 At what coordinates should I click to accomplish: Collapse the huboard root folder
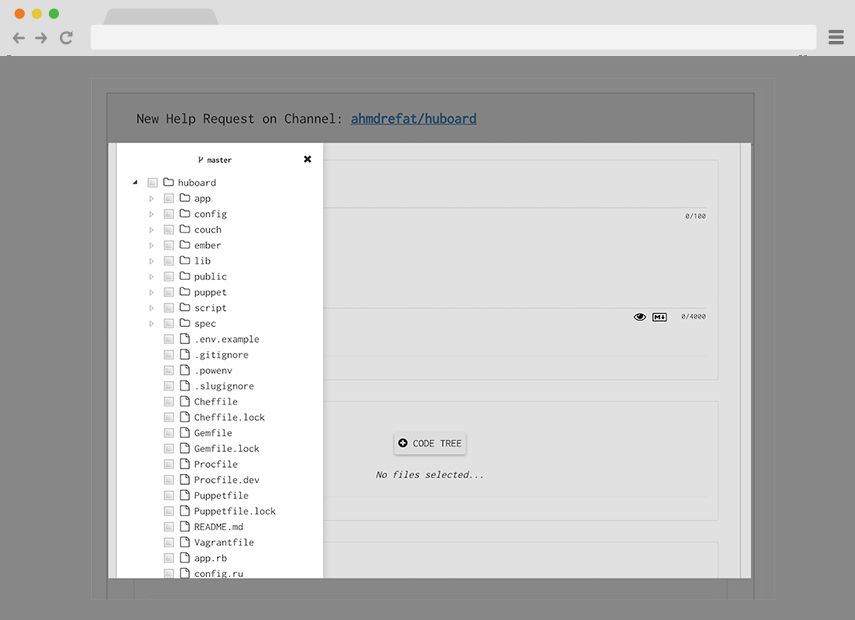coord(135,182)
